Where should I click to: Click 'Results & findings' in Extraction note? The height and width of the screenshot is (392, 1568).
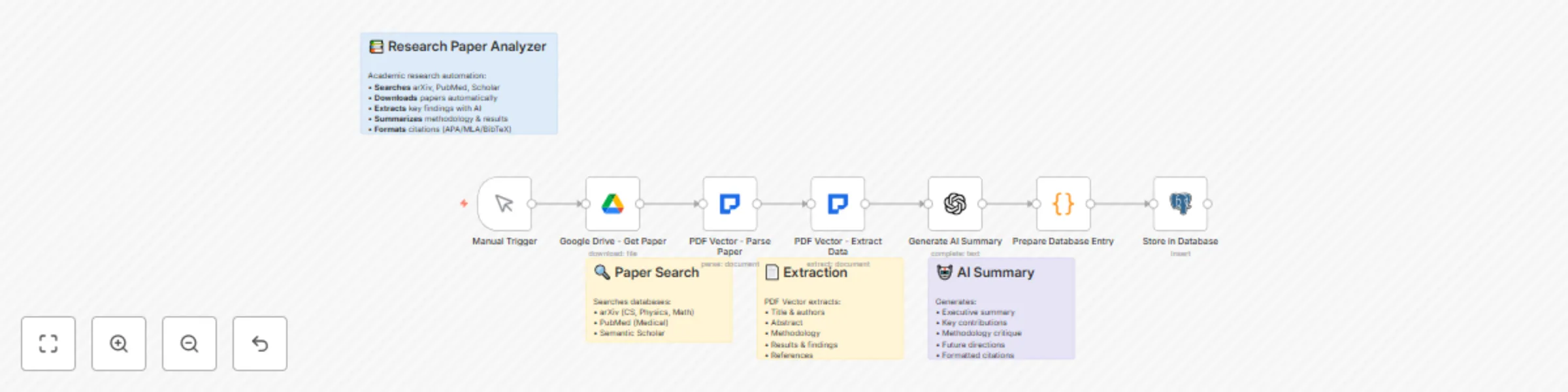point(804,344)
